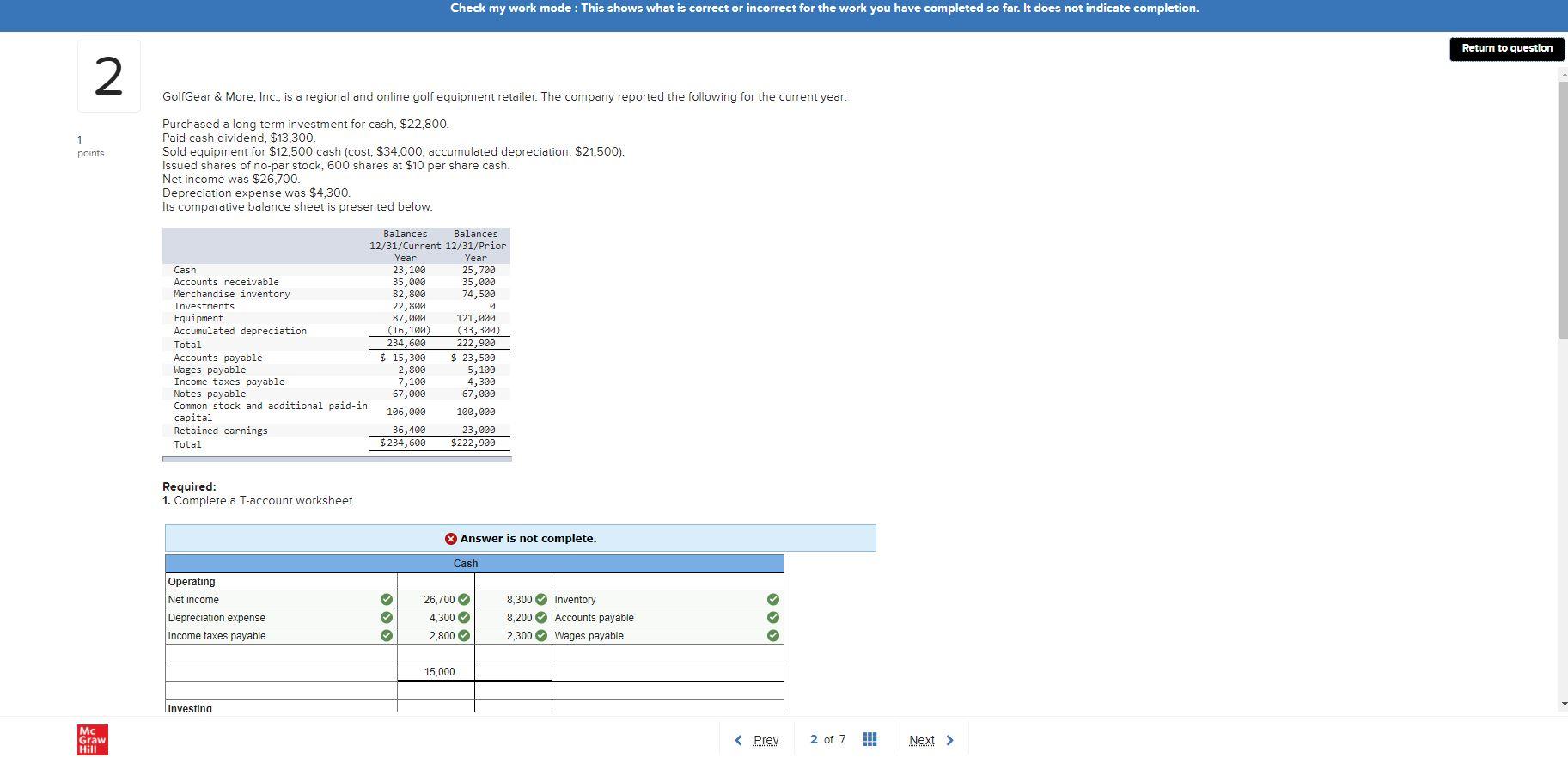Select the worksheet Accounts payable label cell
The width and height of the screenshot is (1568, 758).
(x=668, y=618)
